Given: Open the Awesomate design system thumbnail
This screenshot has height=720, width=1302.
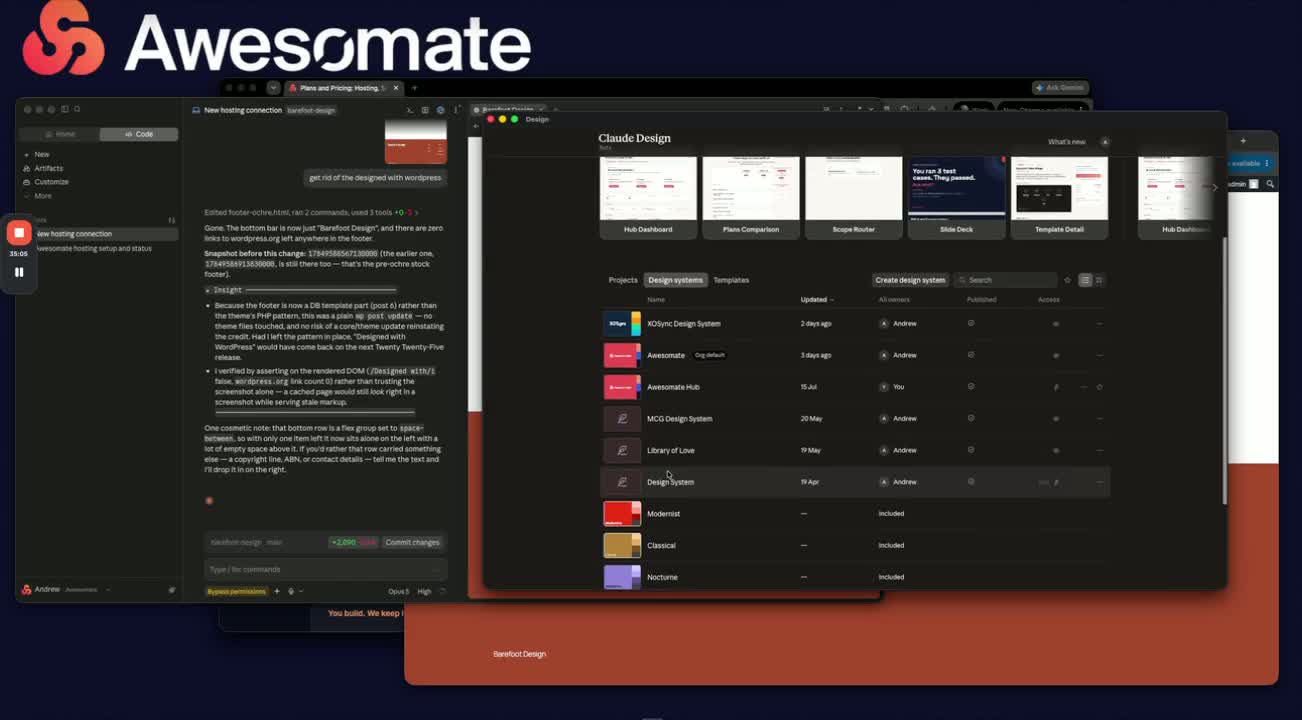Looking at the screenshot, I should [622, 355].
